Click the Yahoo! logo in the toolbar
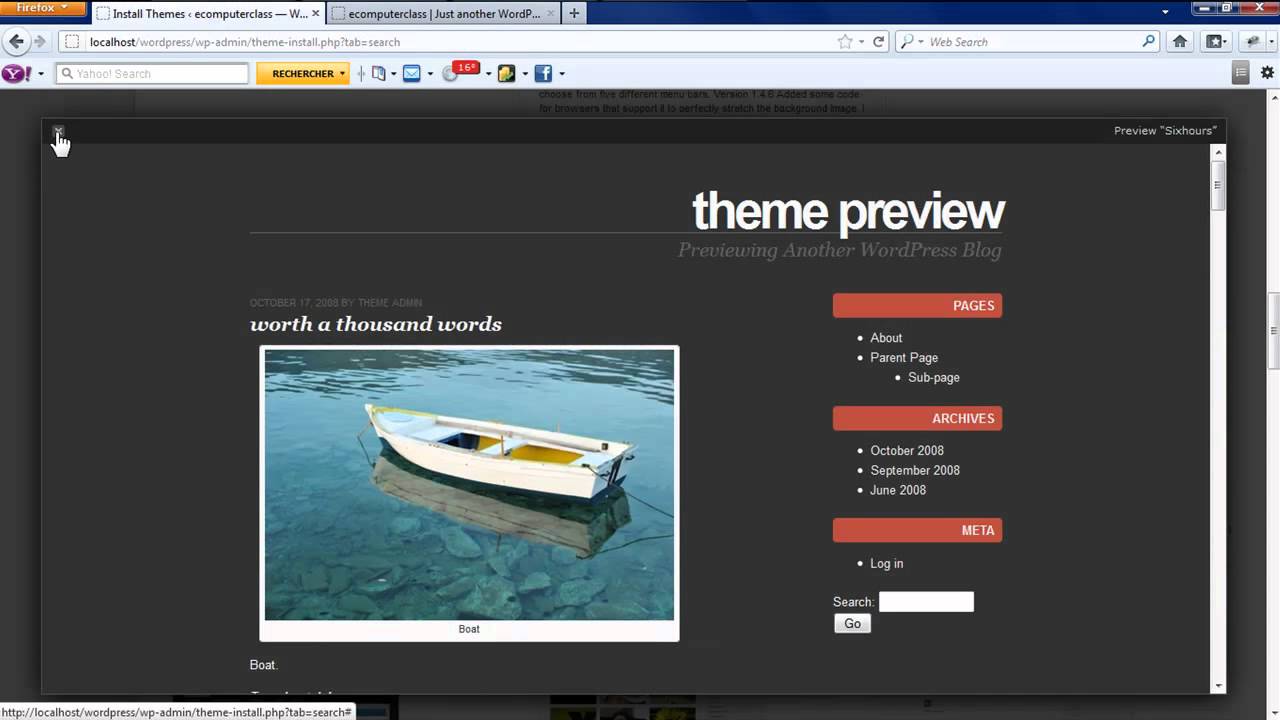Viewport: 1280px width, 720px height. (x=16, y=73)
